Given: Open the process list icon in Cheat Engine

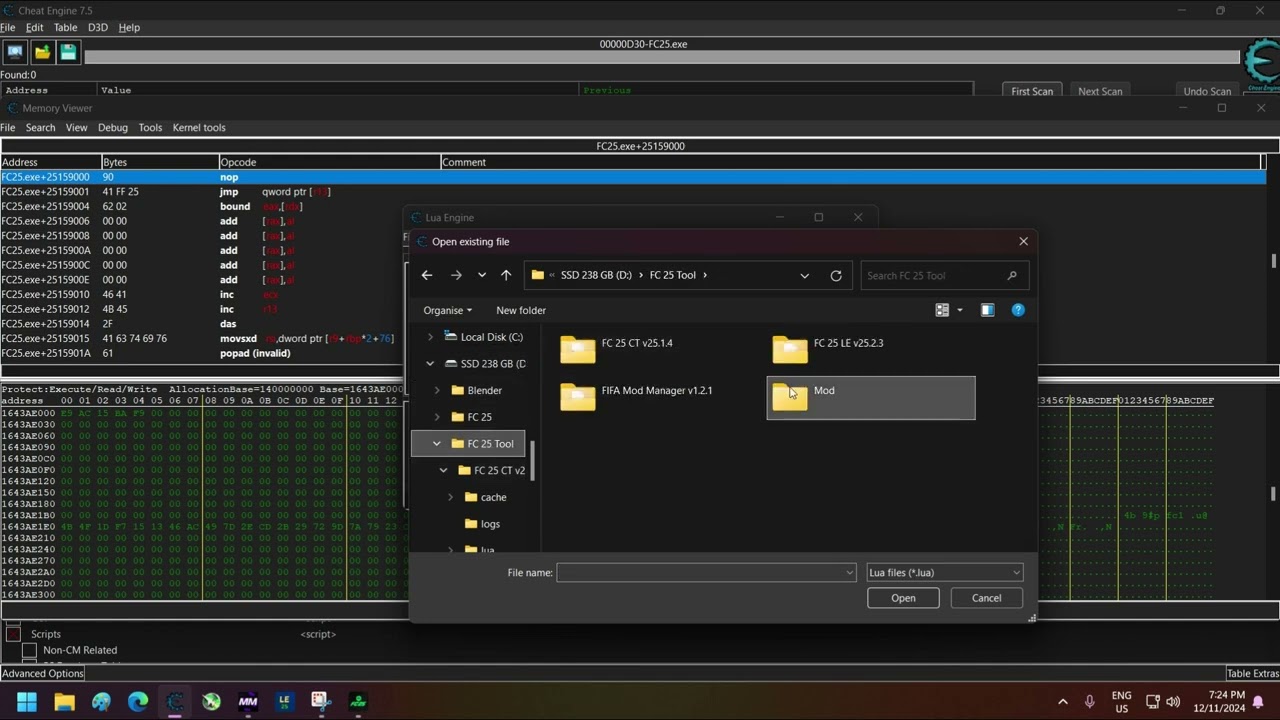Looking at the screenshot, I should point(15,52).
